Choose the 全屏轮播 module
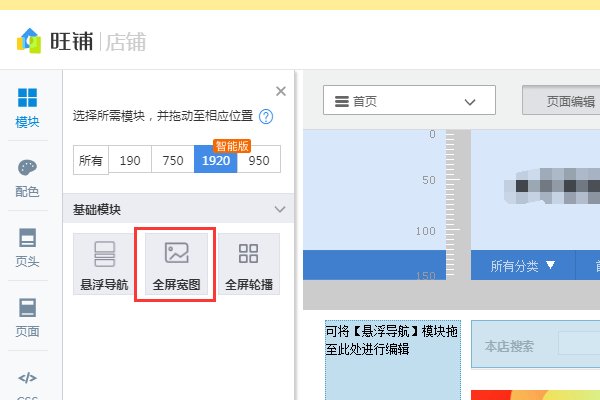Image resolution: width=600 pixels, height=400 pixels. pos(249,264)
